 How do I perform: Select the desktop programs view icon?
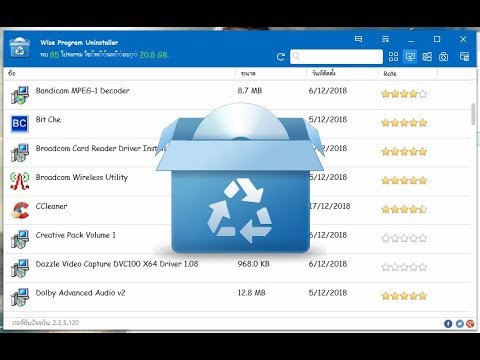(410, 57)
